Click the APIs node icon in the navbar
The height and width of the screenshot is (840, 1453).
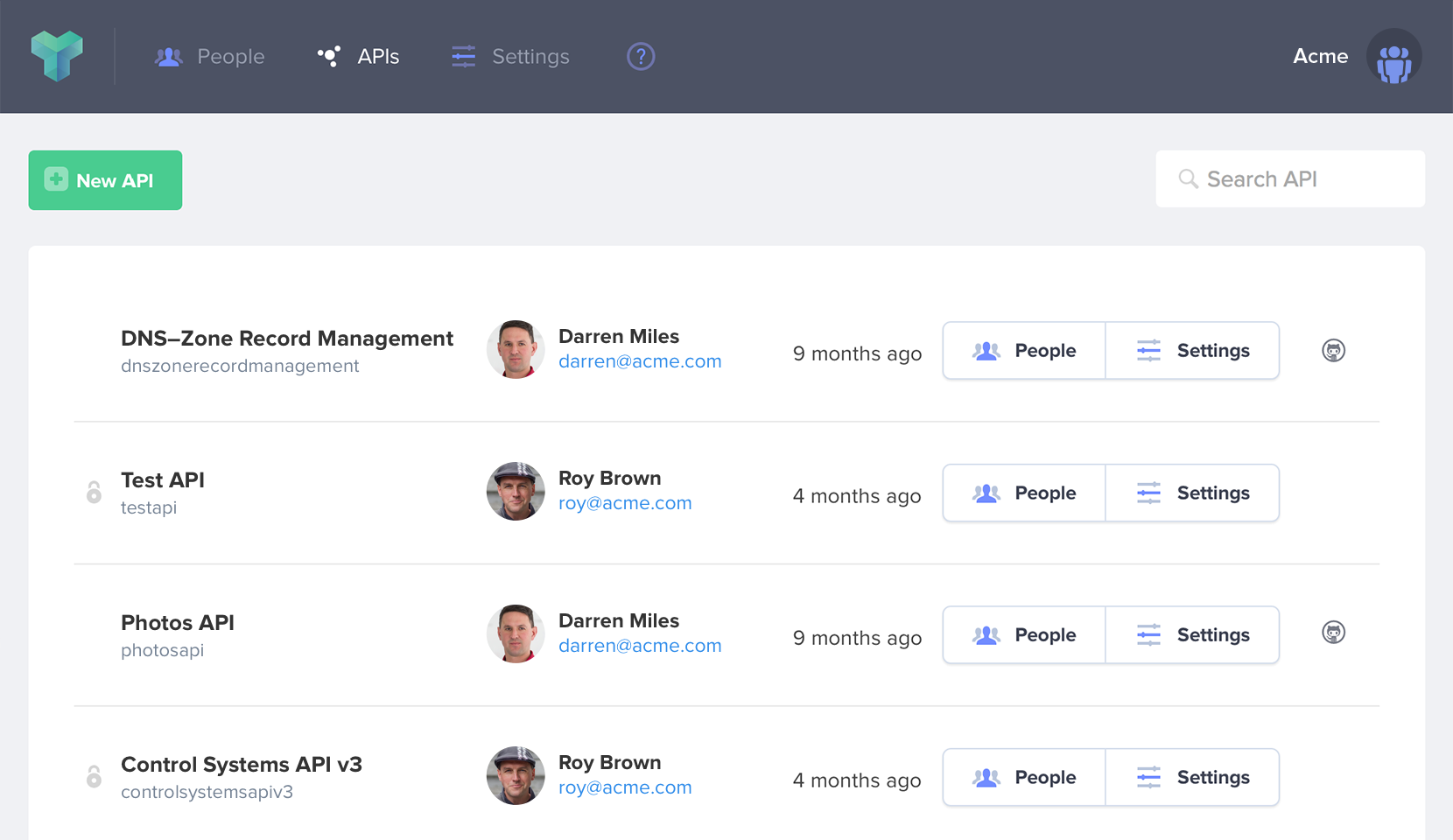(x=328, y=55)
